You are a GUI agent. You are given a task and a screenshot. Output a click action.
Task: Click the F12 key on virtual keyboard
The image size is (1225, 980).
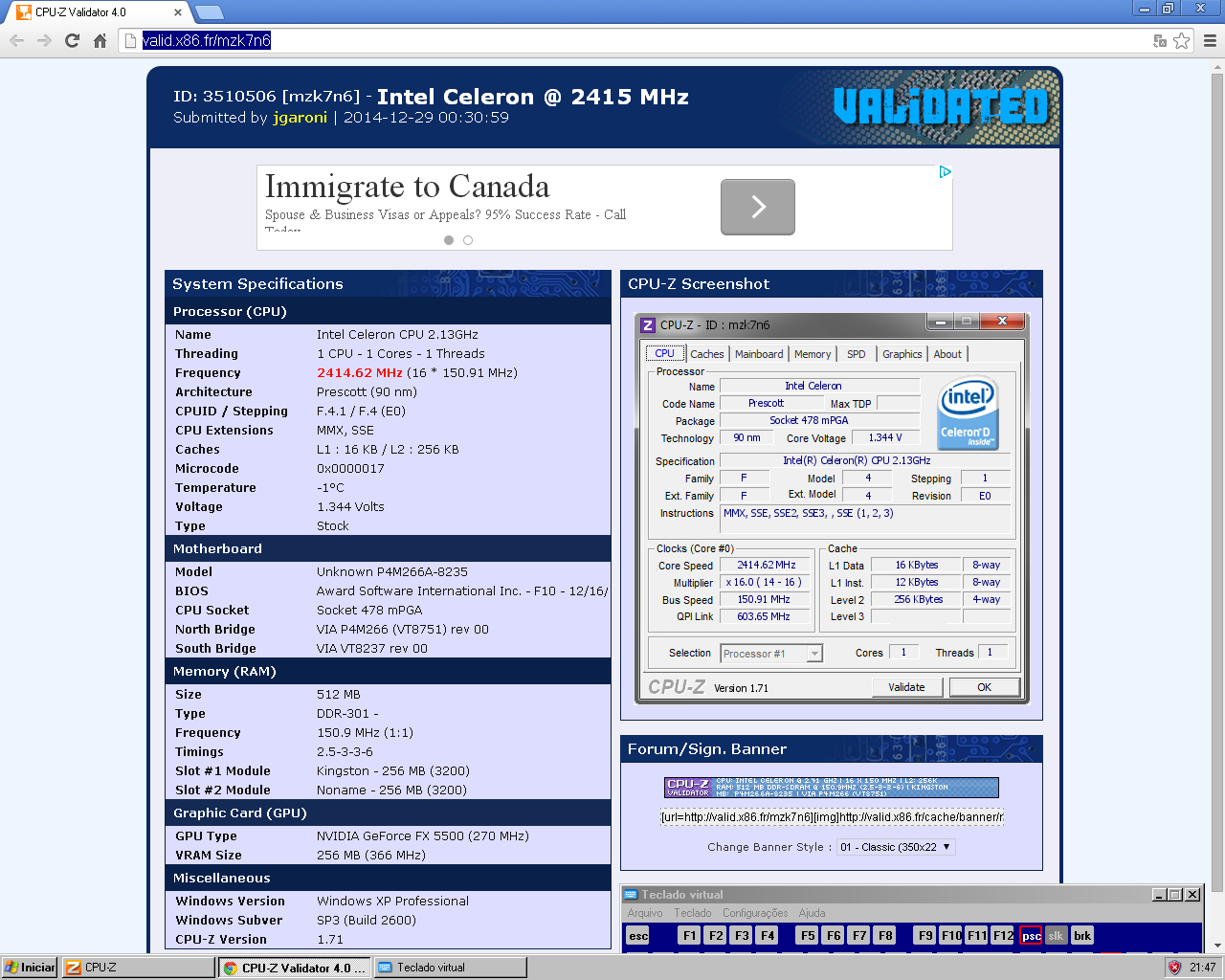tap(1003, 936)
